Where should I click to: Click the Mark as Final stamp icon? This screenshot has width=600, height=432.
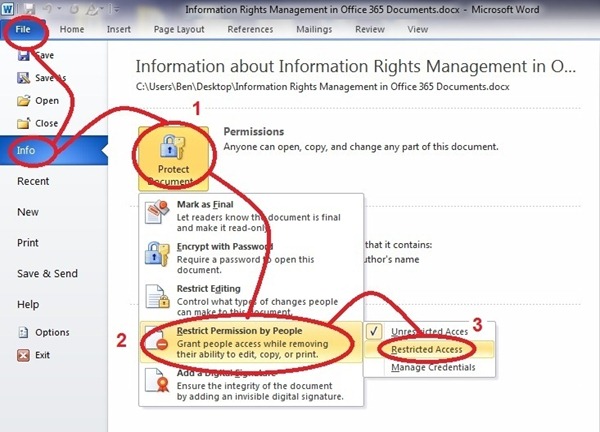tap(157, 212)
